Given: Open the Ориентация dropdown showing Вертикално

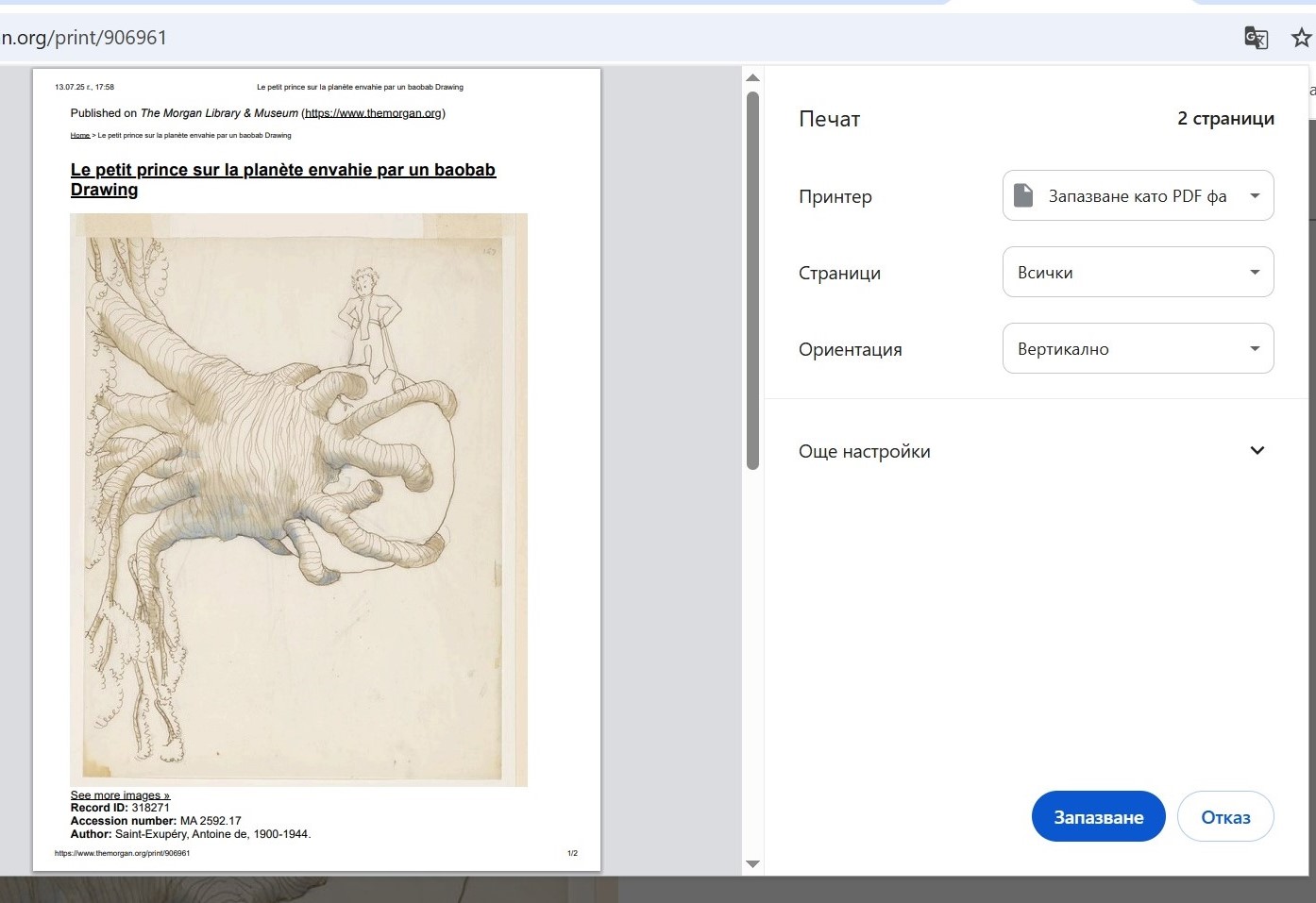Looking at the screenshot, I should [1138, 348].
